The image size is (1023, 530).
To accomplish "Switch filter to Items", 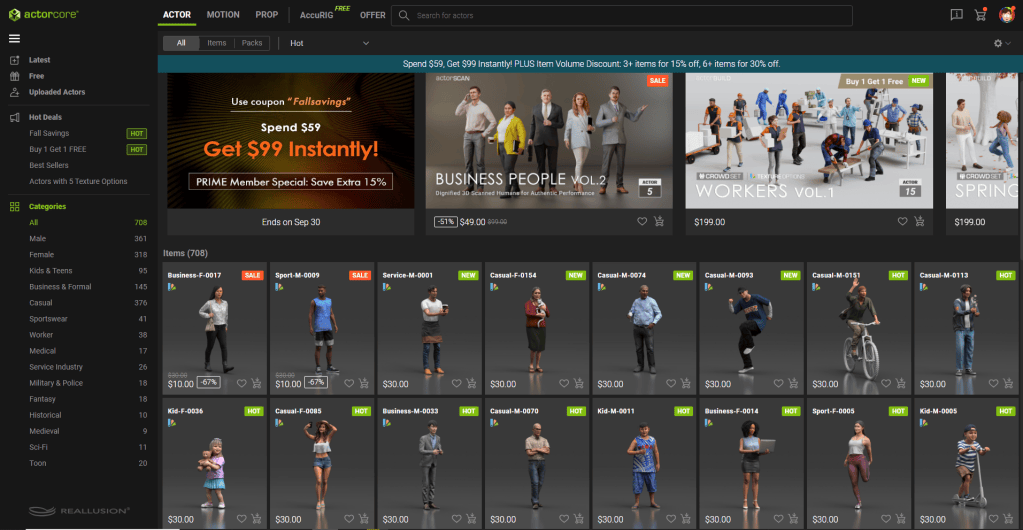I will 217,43.
